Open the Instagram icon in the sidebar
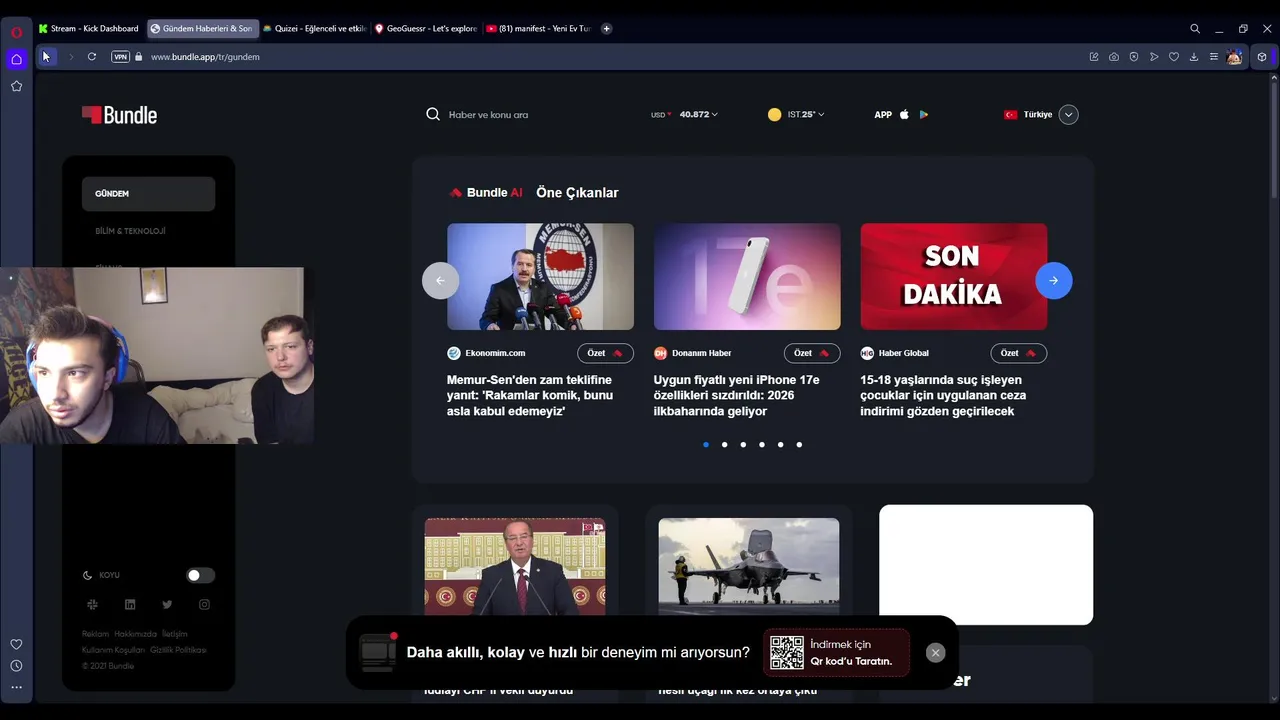The height and width of the screenshot is (720, 1280). [204, 604]
